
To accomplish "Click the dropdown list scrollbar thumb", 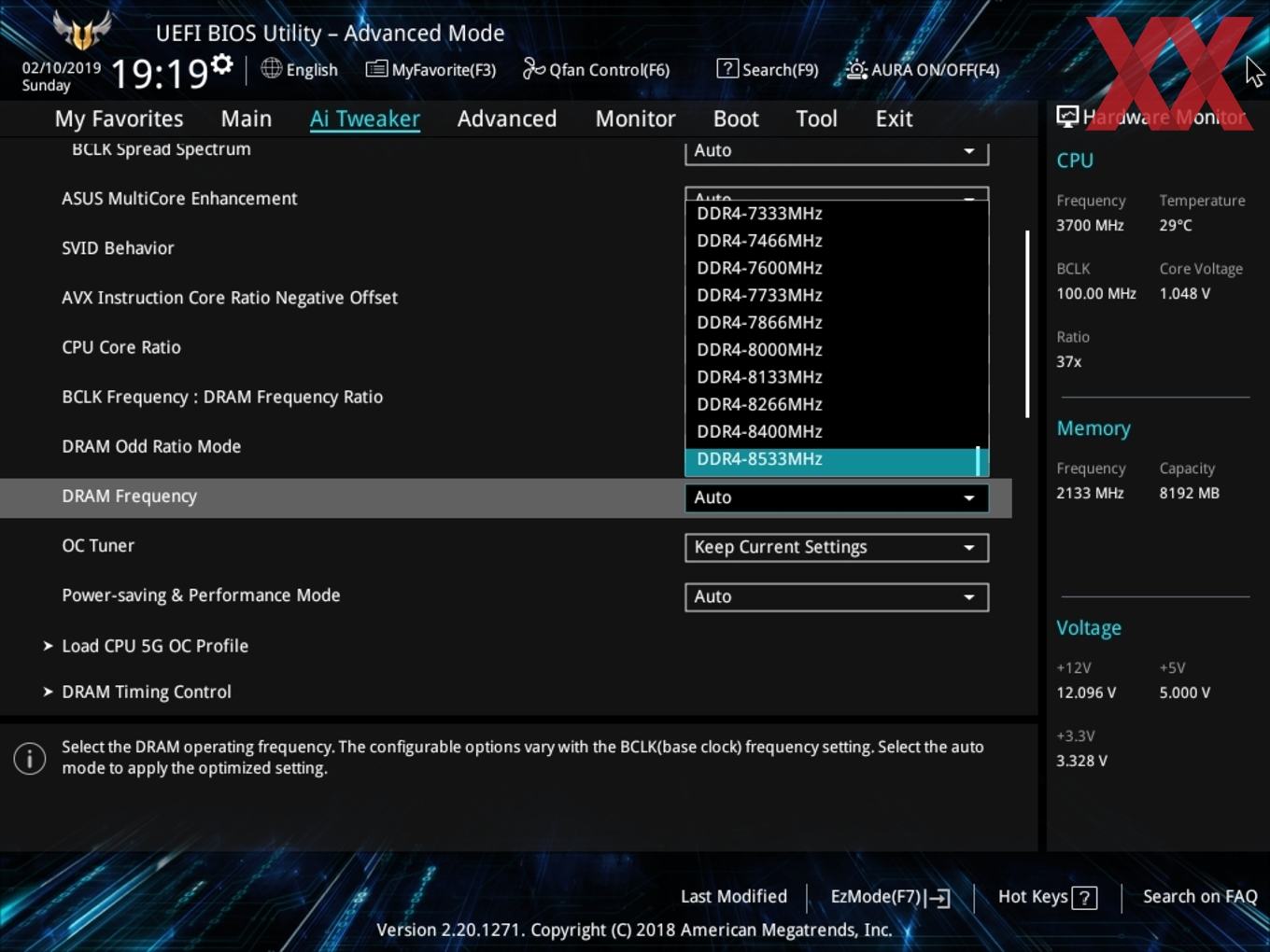I will point(978,460).
